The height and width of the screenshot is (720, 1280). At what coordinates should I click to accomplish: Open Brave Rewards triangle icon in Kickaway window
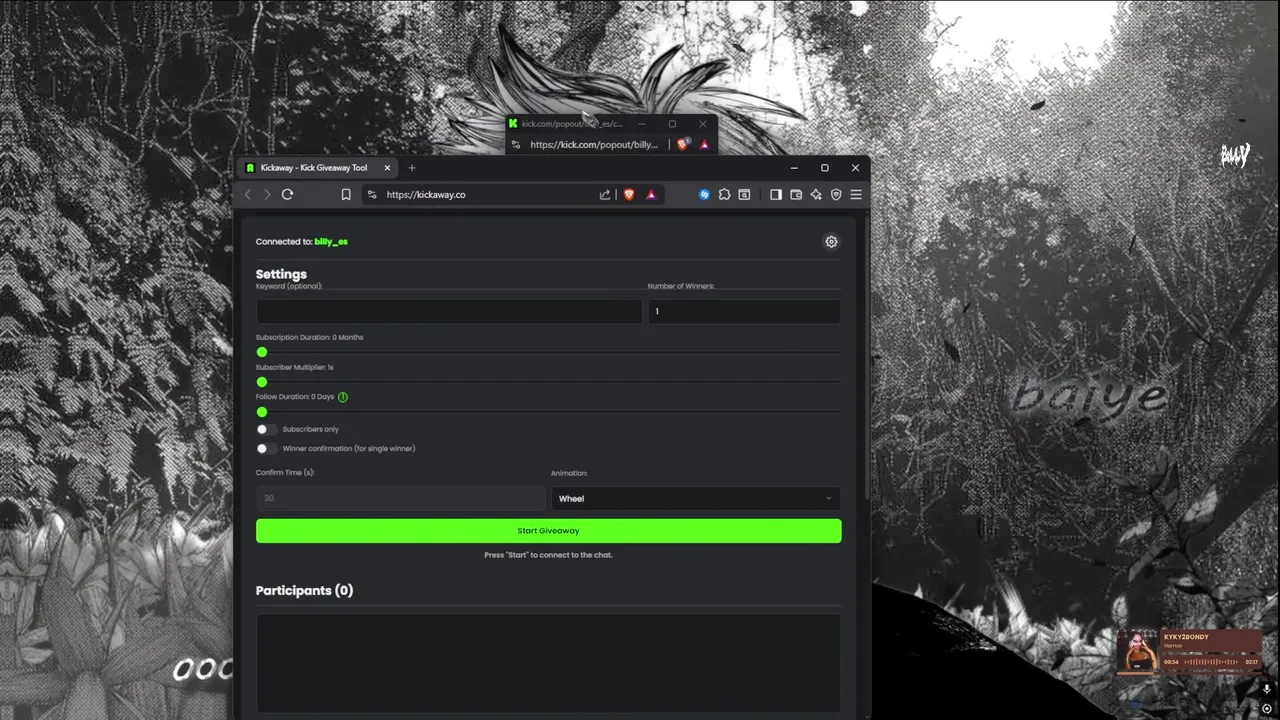click(651, 195)
